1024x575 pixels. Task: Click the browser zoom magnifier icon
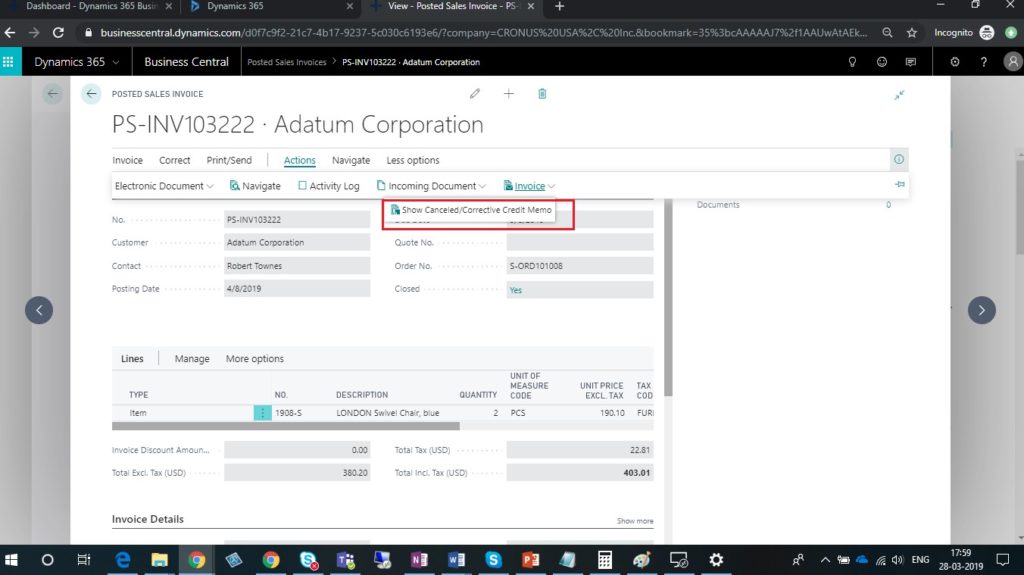pyautogui.click(x=887, y=33)
